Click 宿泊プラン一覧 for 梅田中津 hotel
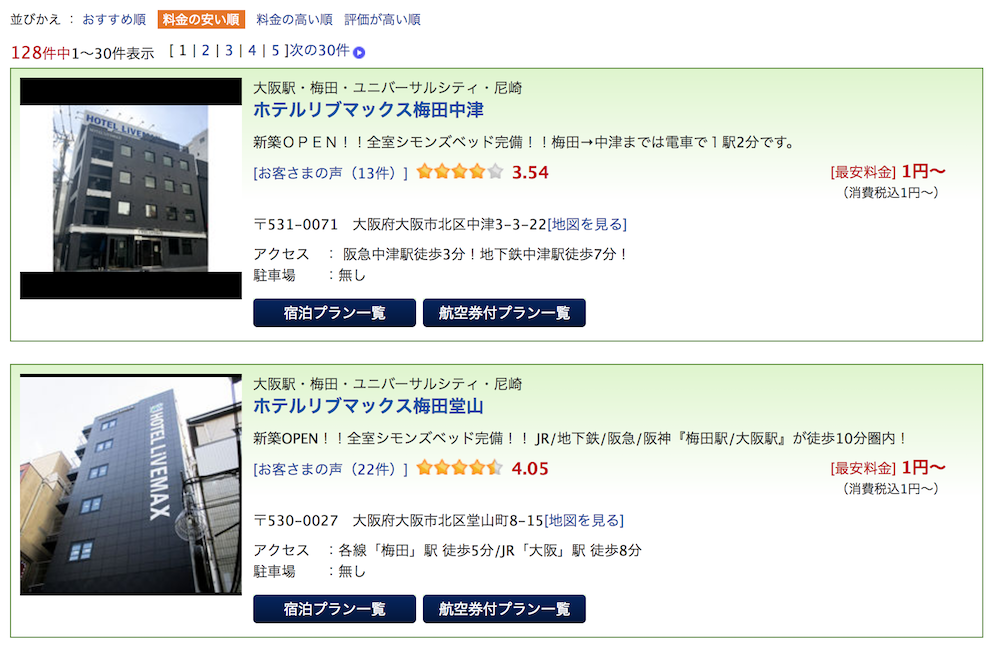The height and width of the screenshot is (650, 1000). 334,313
